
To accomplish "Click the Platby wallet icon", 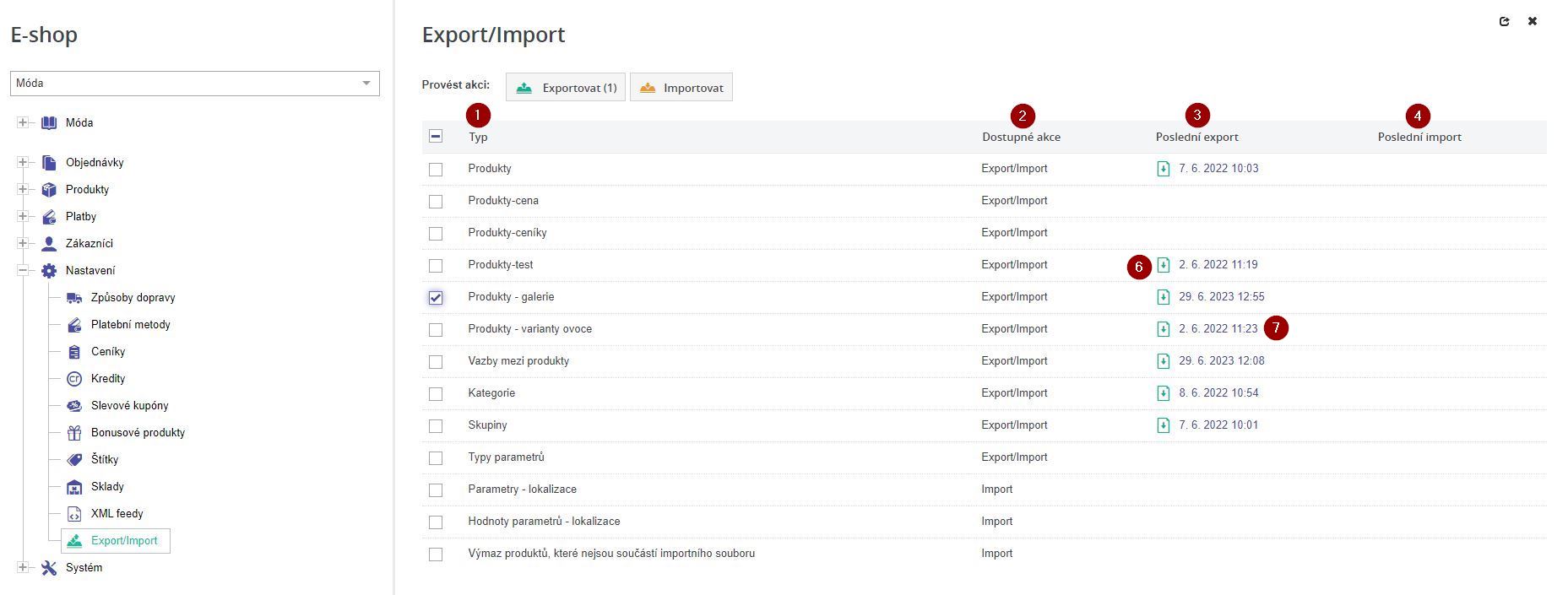I will pos(49,217).
